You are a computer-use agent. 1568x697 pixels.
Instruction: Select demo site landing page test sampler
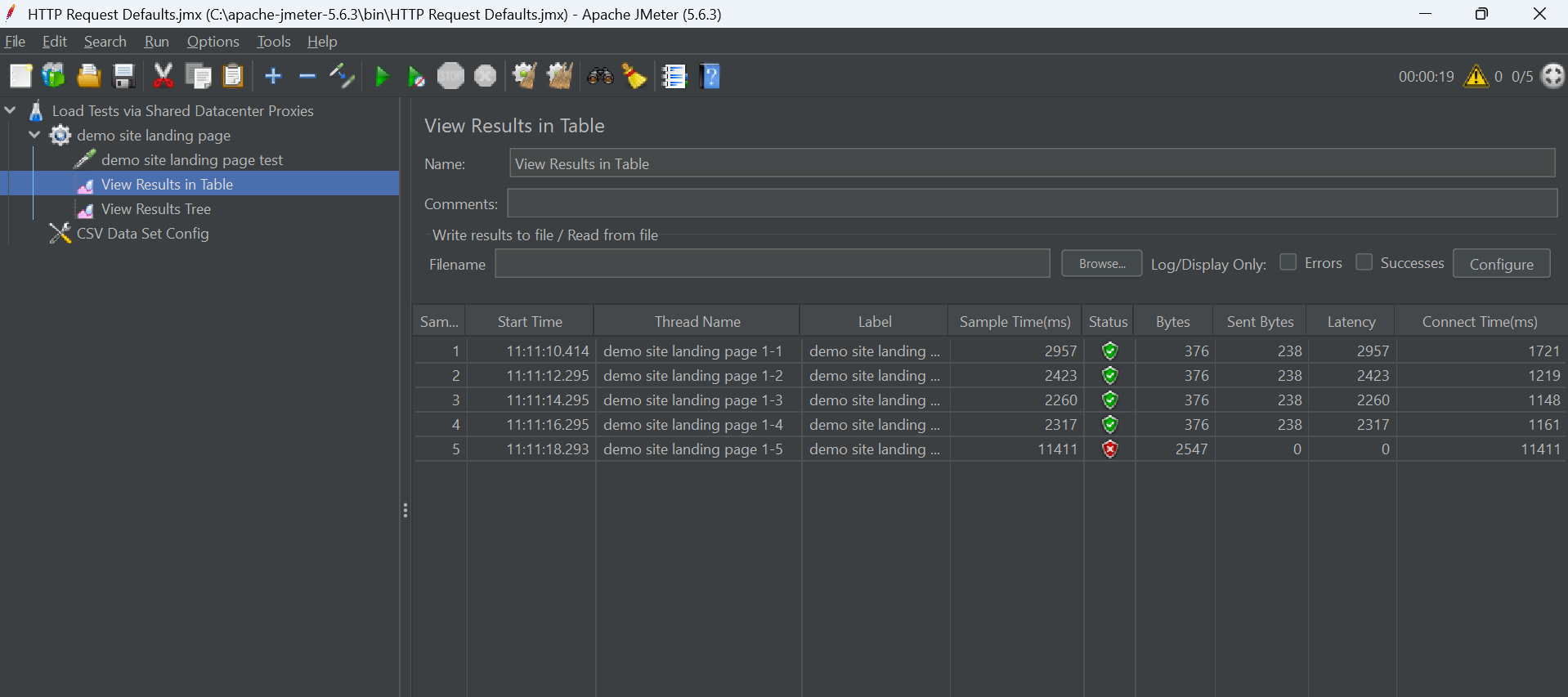click(191, 160)
